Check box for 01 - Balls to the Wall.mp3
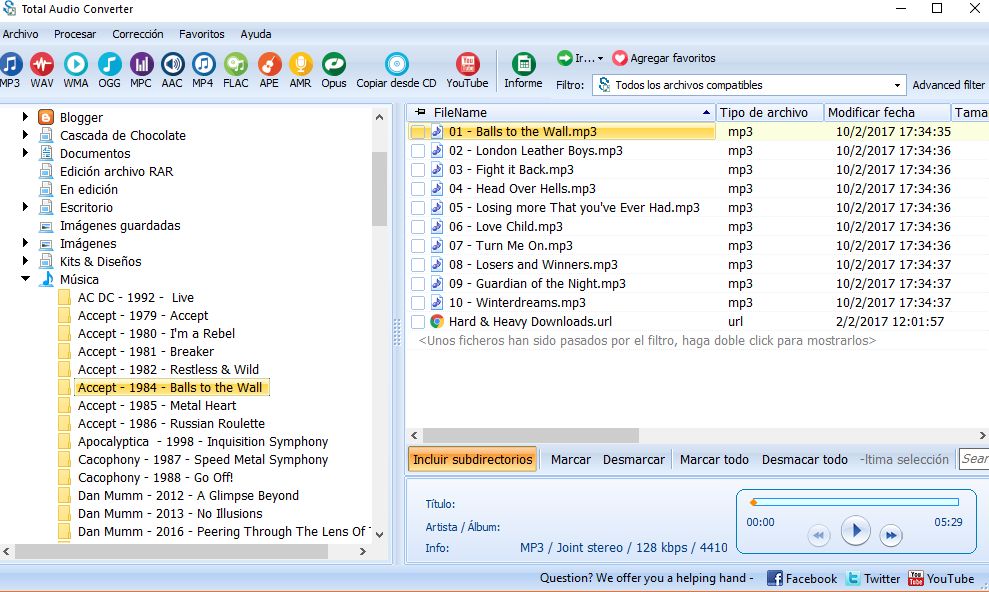The width and height of the screenshot is (989, 592). (418, 132)
